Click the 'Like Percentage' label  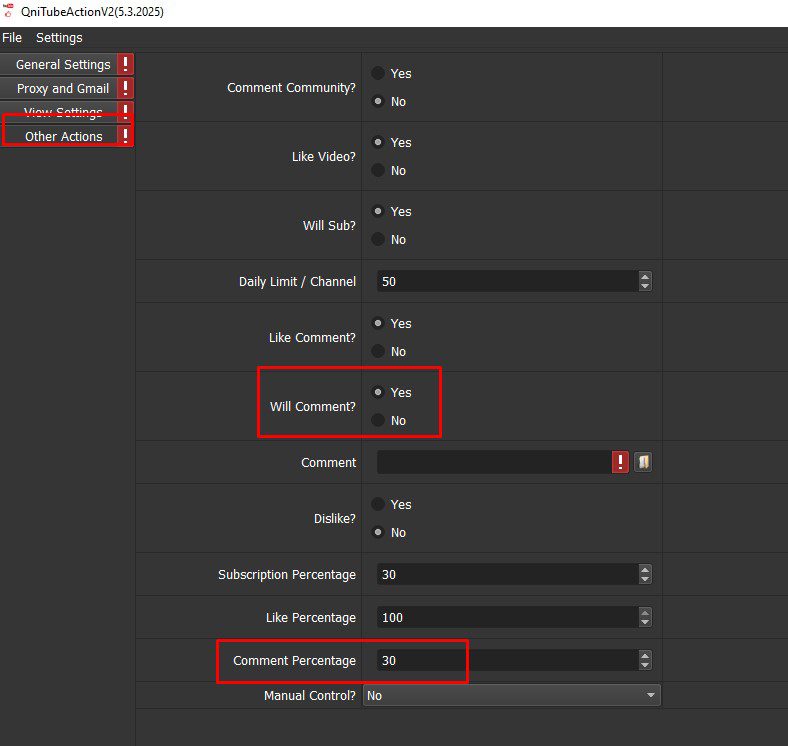(311, 617)
